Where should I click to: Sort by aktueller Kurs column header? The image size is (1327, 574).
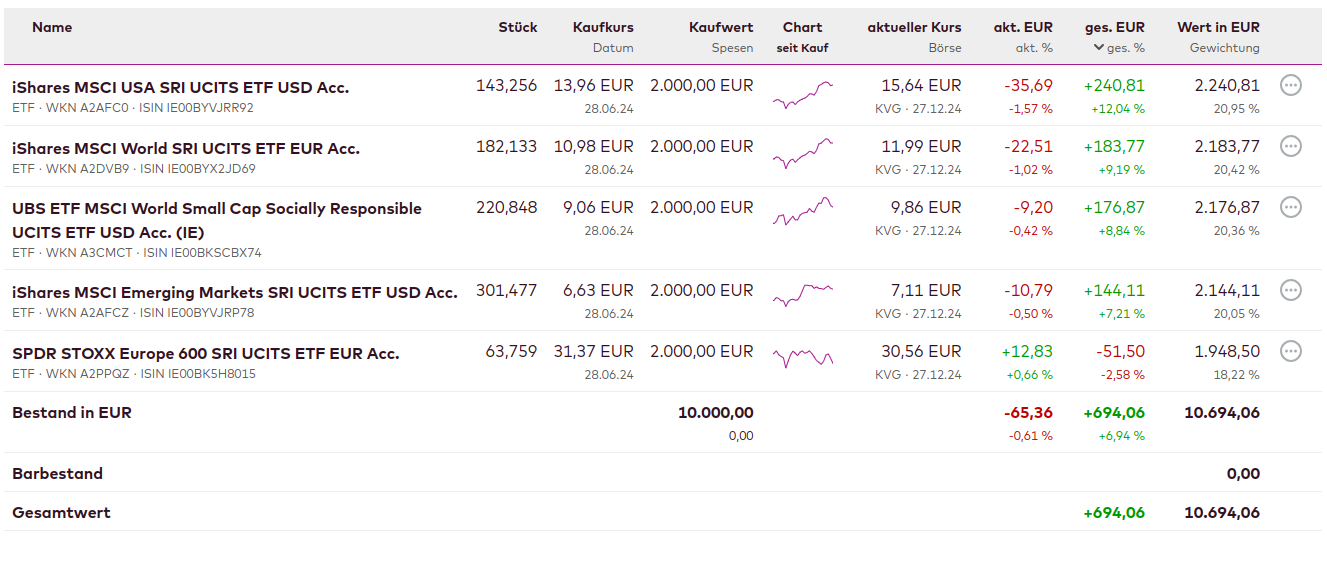point(914,28)
